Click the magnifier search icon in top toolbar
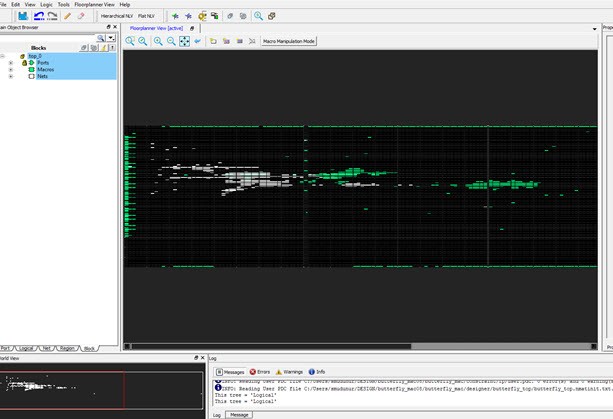This screenshot has width=613, height=419. [259, 16]
